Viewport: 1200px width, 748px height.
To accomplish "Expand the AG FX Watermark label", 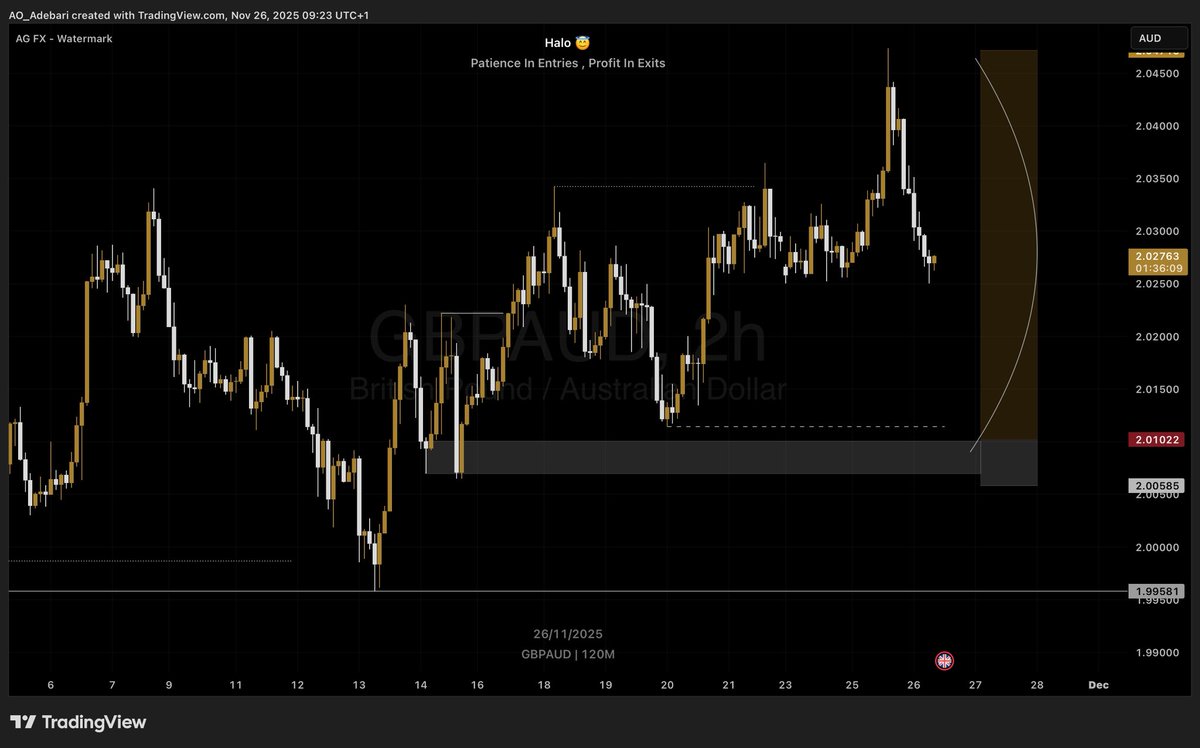I will click(x=62, y=38).
